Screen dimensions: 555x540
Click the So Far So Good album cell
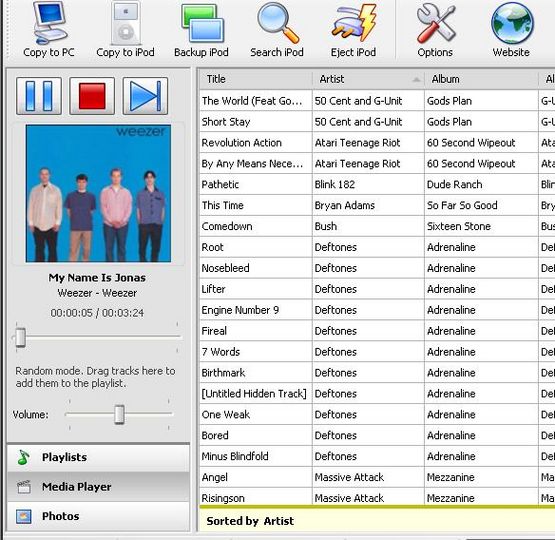[x=481, y=205]
